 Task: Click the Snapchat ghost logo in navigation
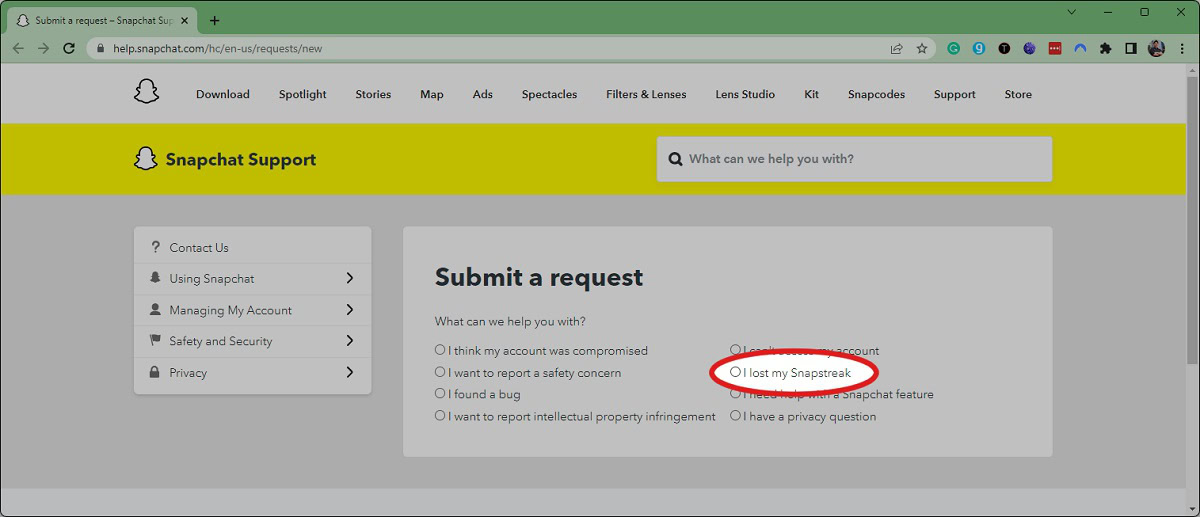point(146,92)
